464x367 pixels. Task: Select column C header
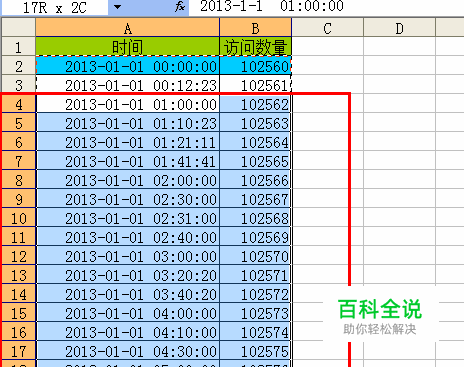pos(328,27)
